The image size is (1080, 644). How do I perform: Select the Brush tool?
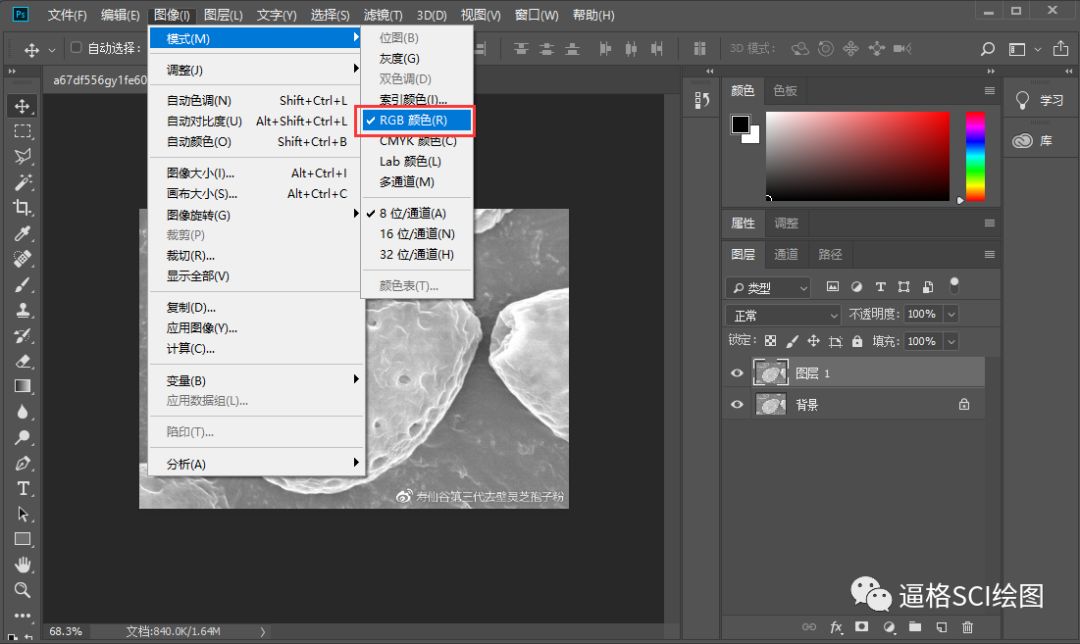[22, 284]
